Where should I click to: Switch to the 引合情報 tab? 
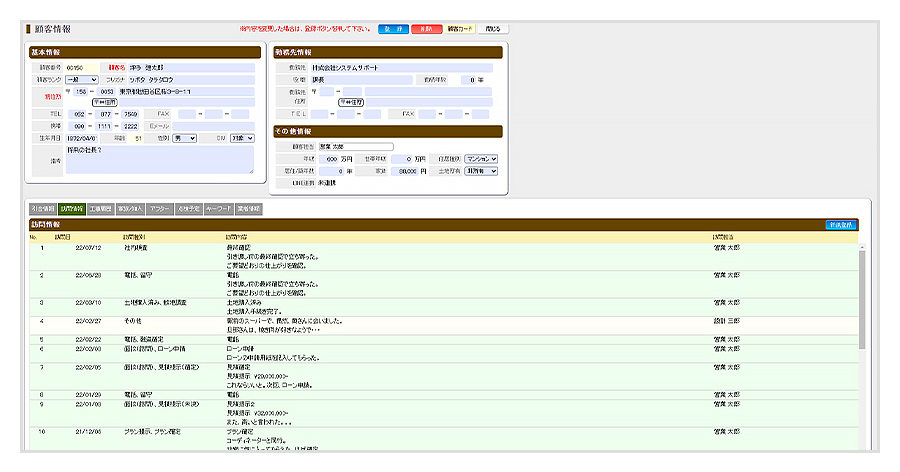43,209
